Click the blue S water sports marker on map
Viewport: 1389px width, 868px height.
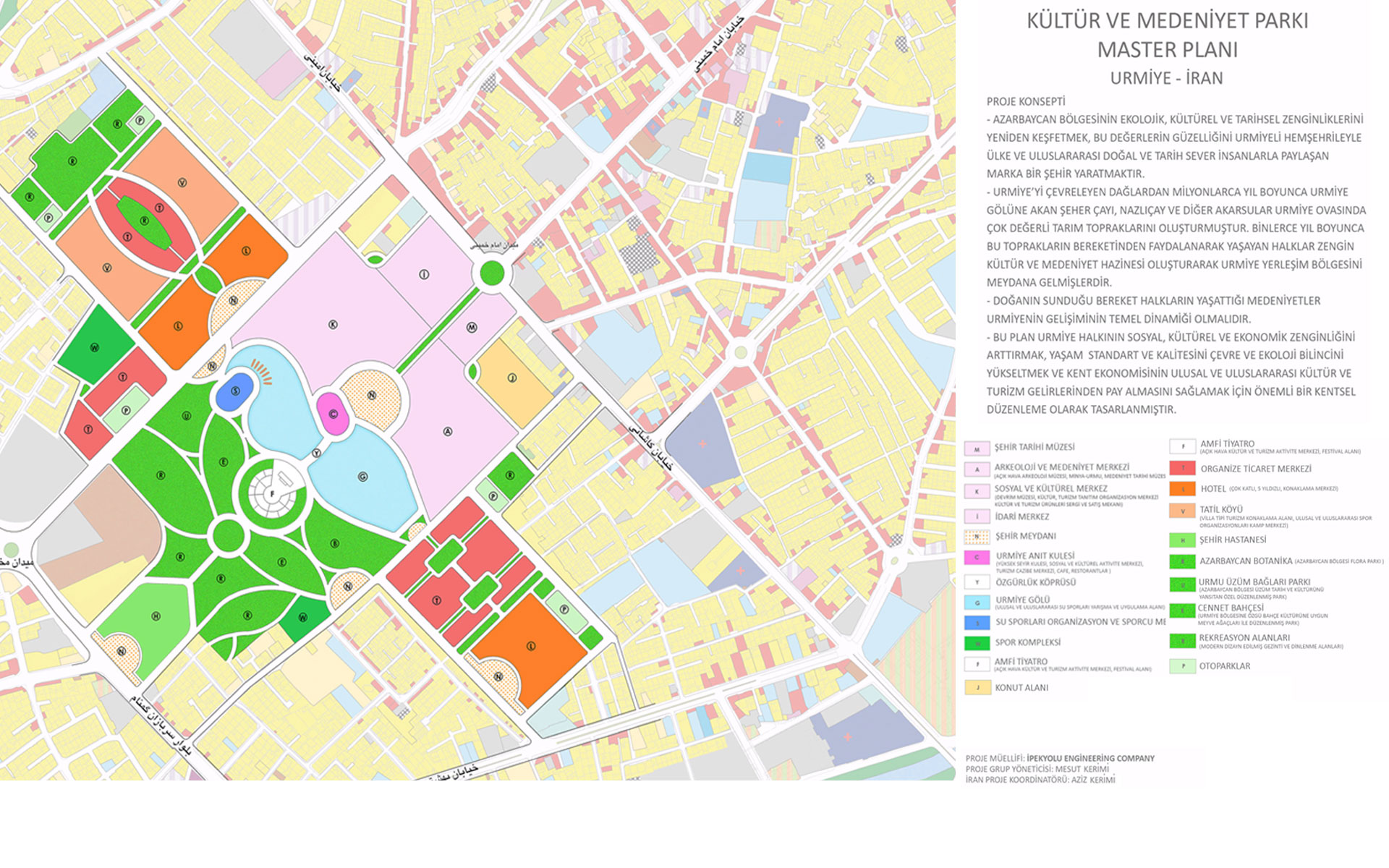[x=235, y=391]
